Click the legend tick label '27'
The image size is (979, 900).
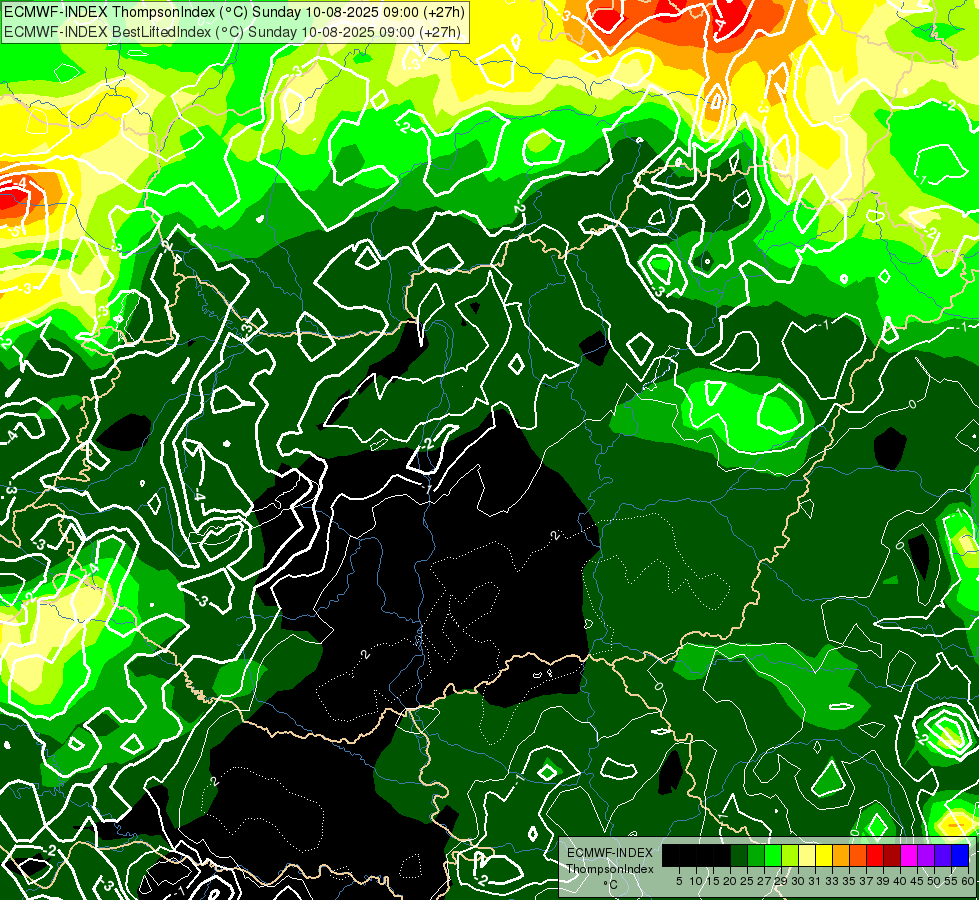point(764,881)
